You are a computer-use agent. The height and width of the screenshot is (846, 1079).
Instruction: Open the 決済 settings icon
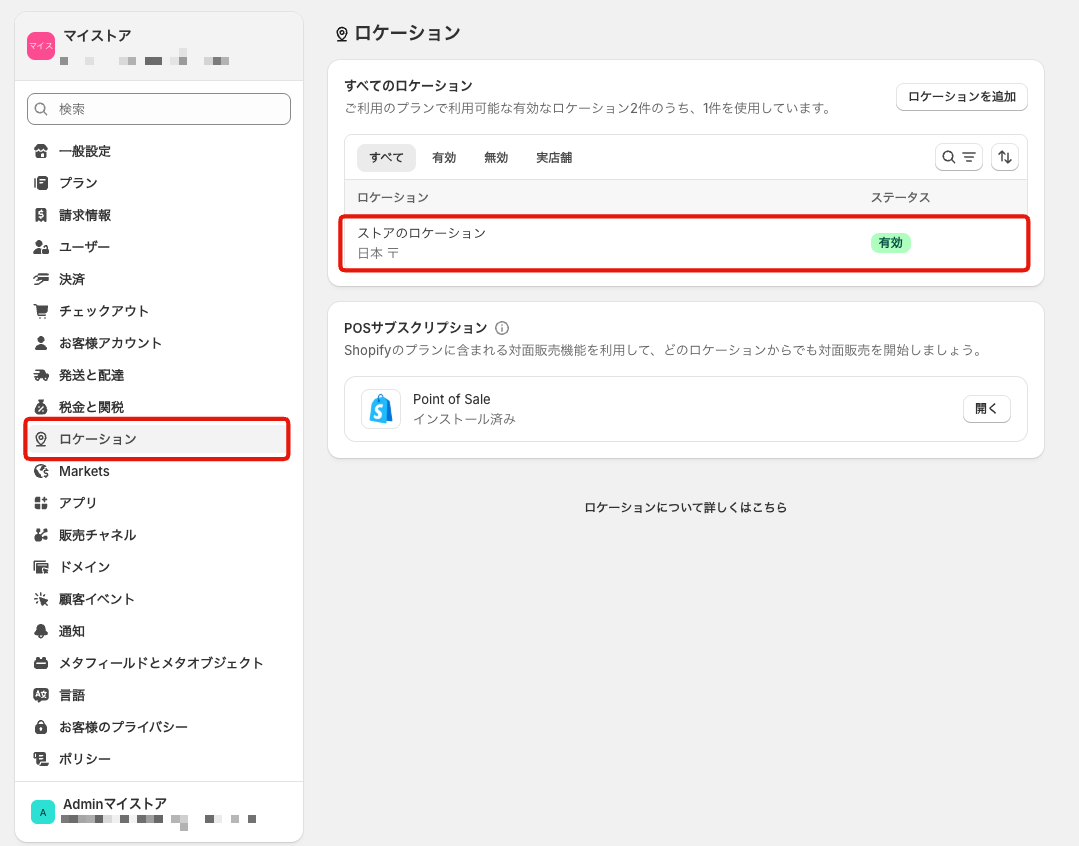[x=40, y=278]
